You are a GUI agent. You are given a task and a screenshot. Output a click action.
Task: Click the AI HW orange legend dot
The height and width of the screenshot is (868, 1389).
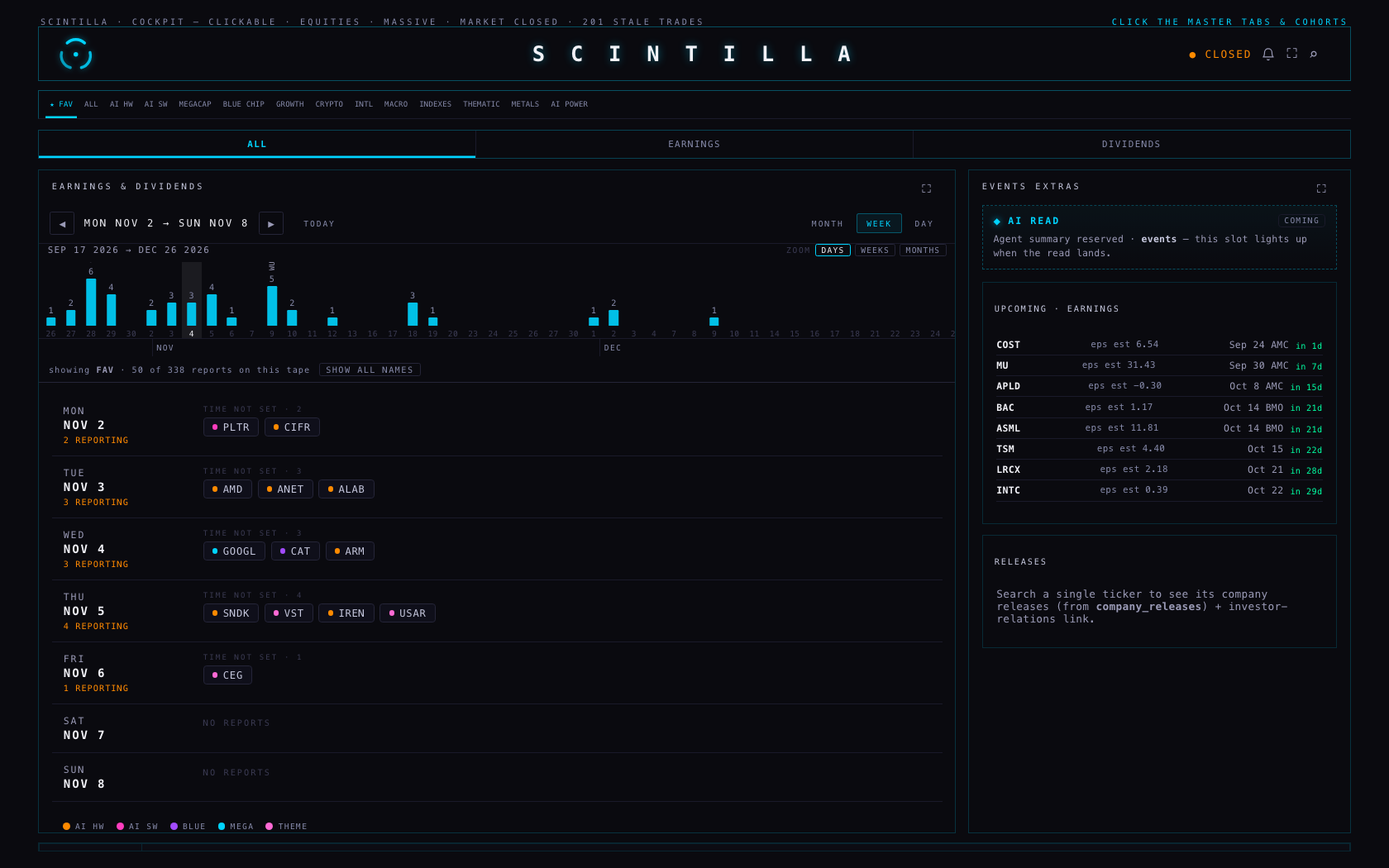click(x=66, y=827)
